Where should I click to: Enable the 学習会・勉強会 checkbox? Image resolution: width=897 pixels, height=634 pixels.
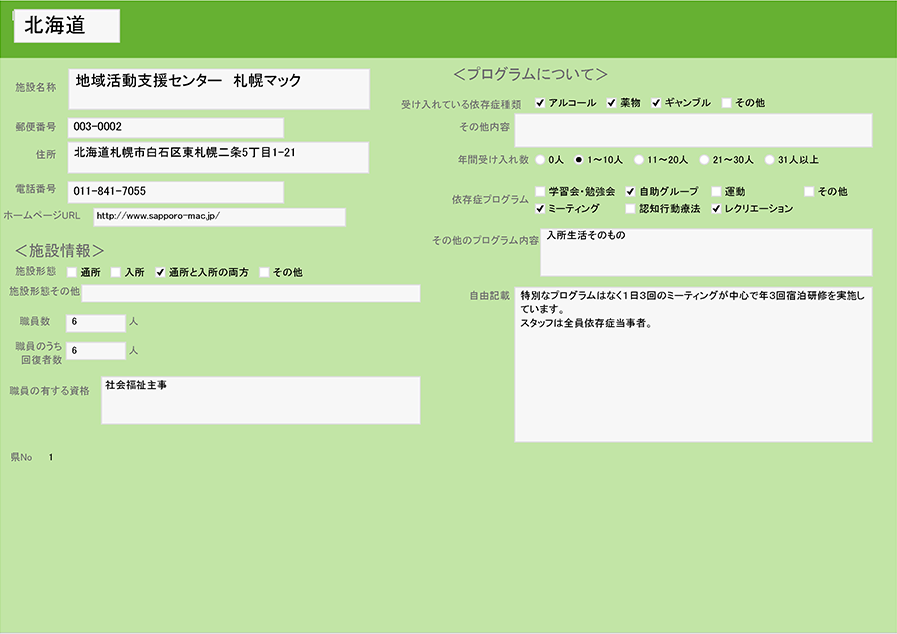541,191
